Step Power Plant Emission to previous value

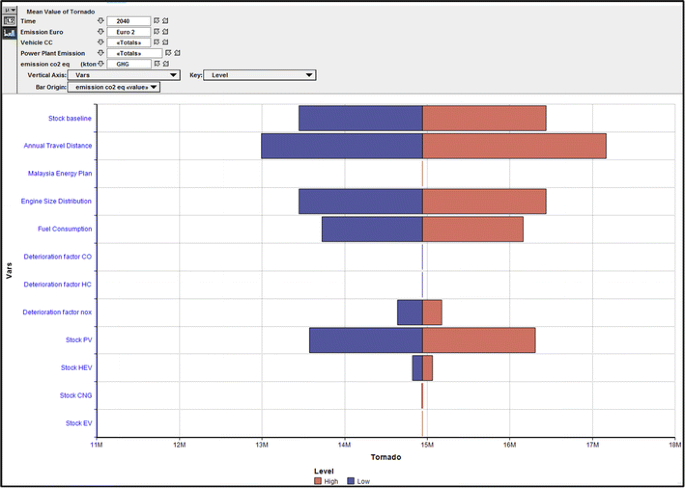click(x=168, y=53)
